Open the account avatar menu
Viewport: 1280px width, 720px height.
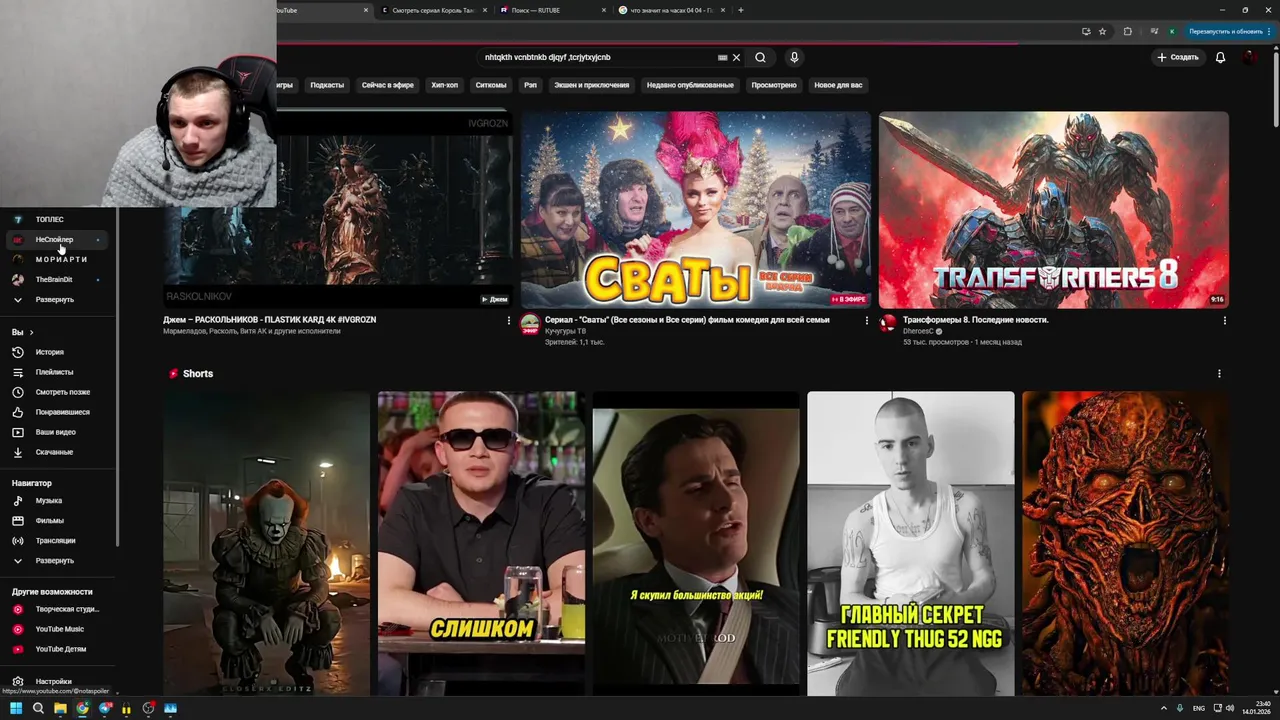pyautogui.click(x=1250, y=57)
